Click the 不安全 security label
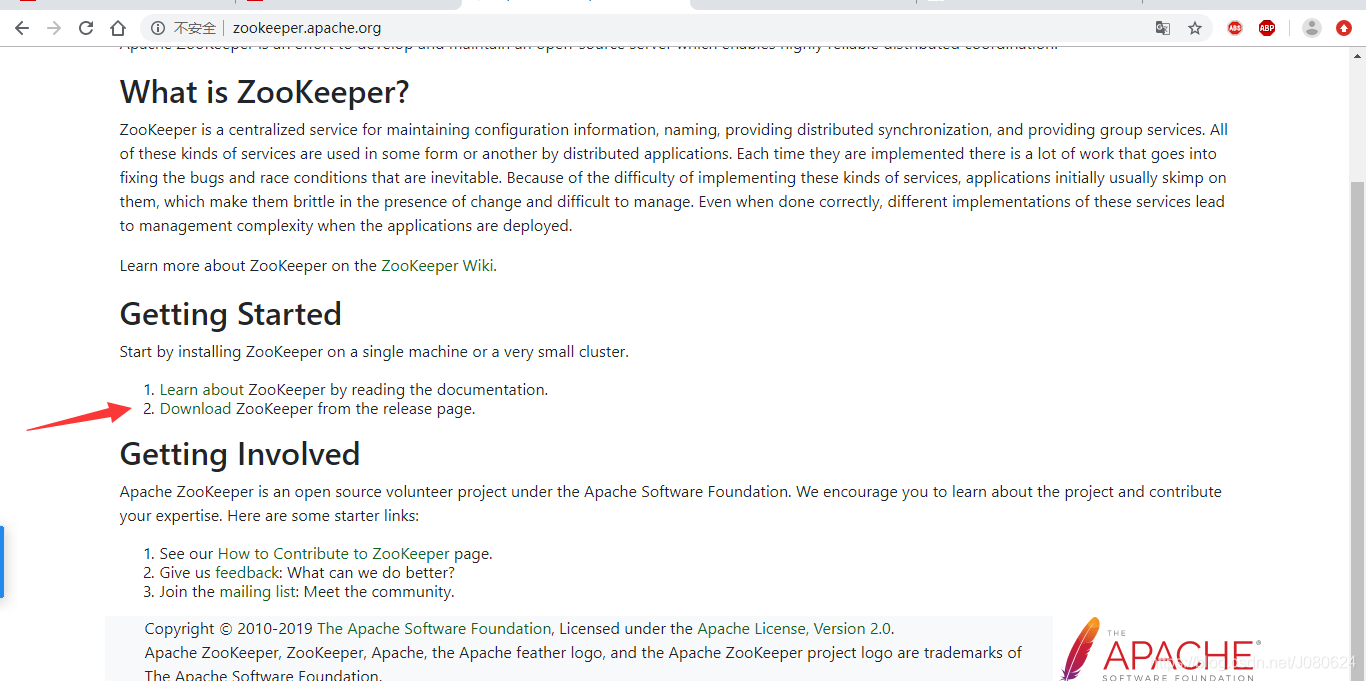 (195, 28)
